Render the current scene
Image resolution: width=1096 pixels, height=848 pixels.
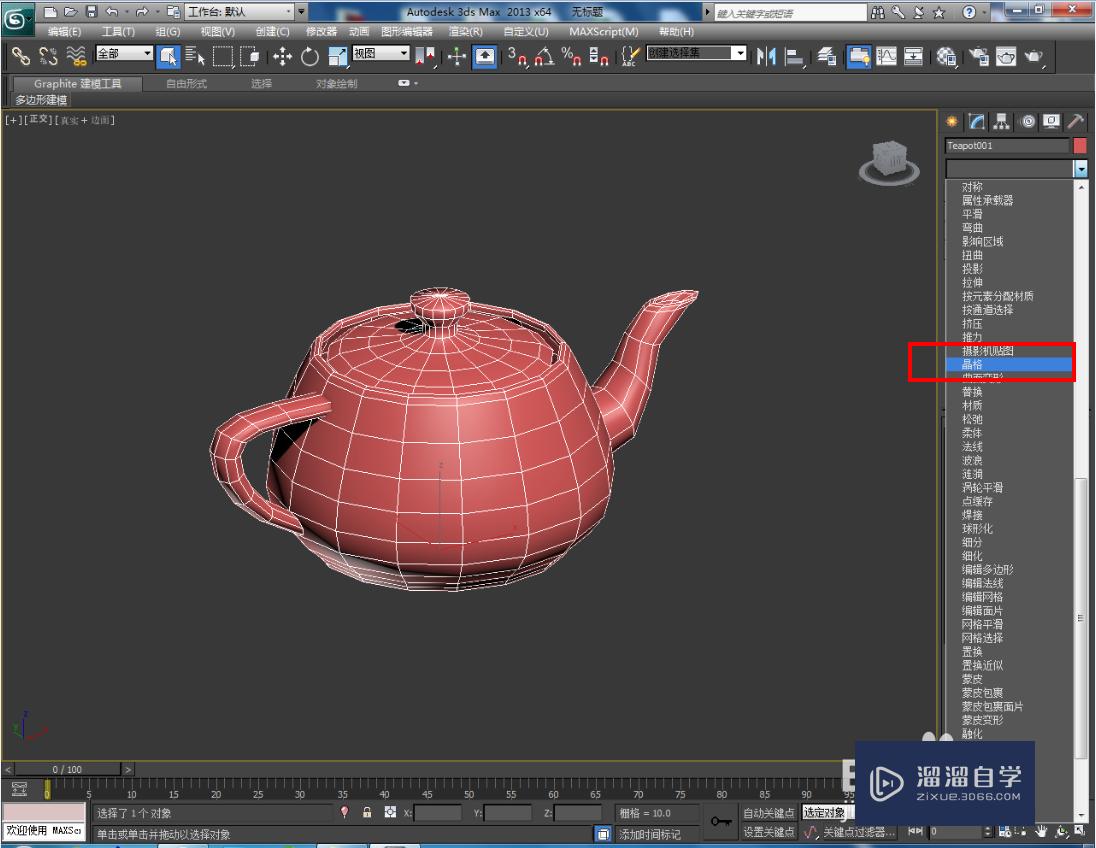tap(1033, 57)
